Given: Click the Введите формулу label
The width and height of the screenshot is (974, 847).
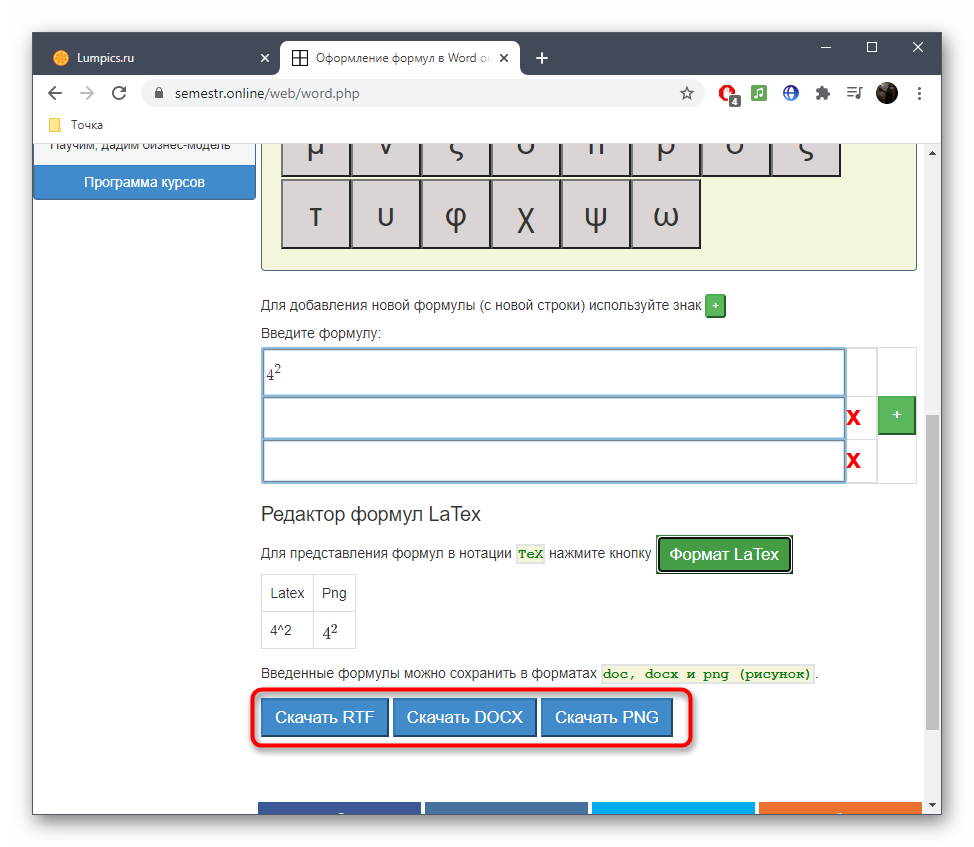Looking at the screenshot, I should (x=321, y=333).
